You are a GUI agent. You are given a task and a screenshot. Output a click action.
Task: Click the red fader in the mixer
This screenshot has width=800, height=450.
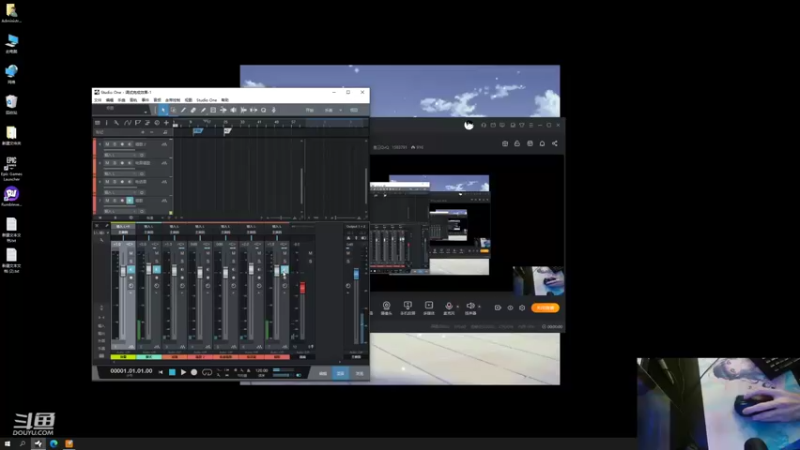tap(303, 288)
